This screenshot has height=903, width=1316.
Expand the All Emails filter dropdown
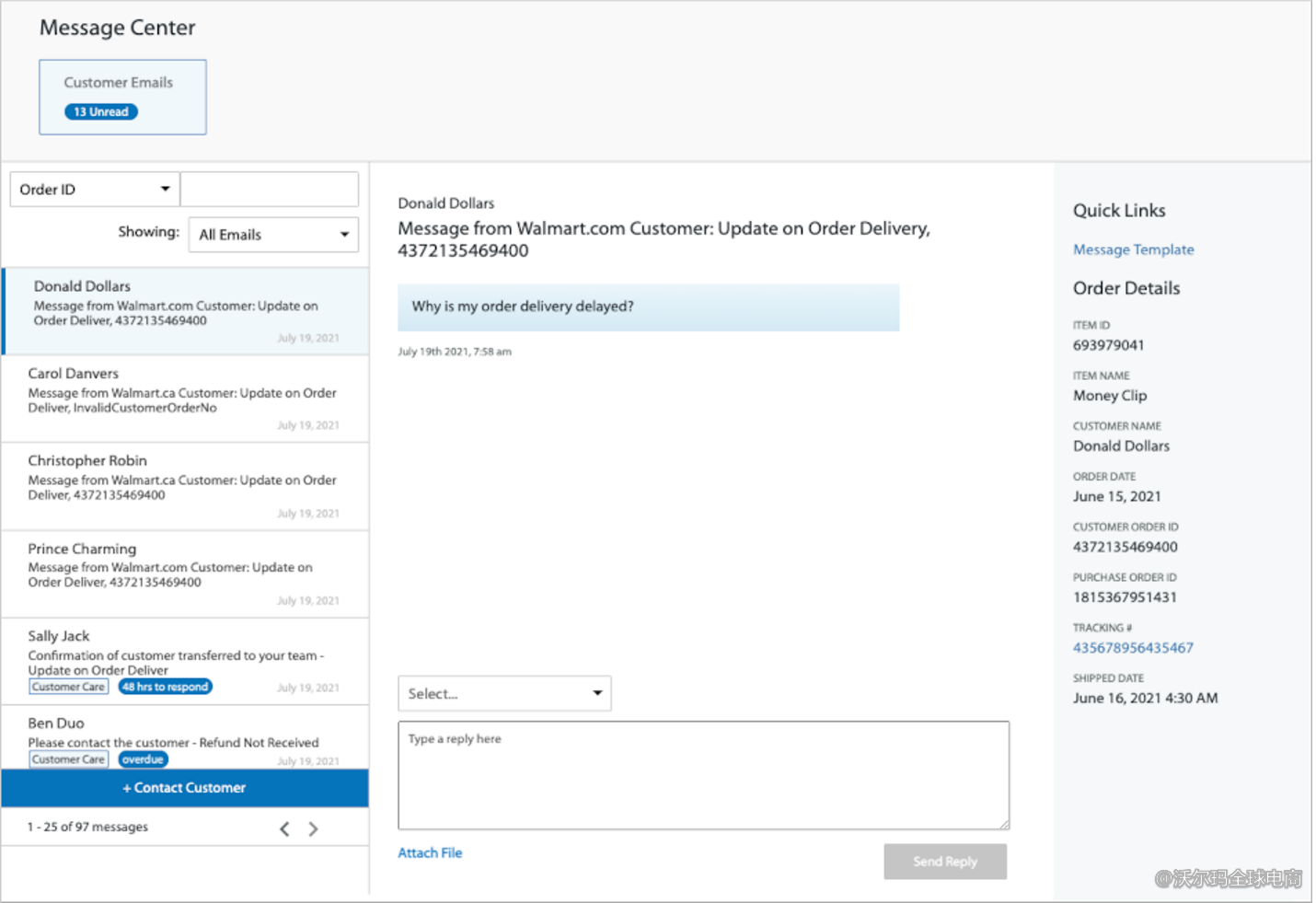click(273, 235)
